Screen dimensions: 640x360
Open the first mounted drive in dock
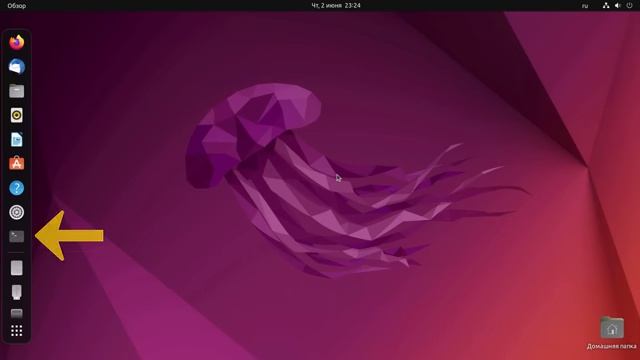(x=17, y=268)
